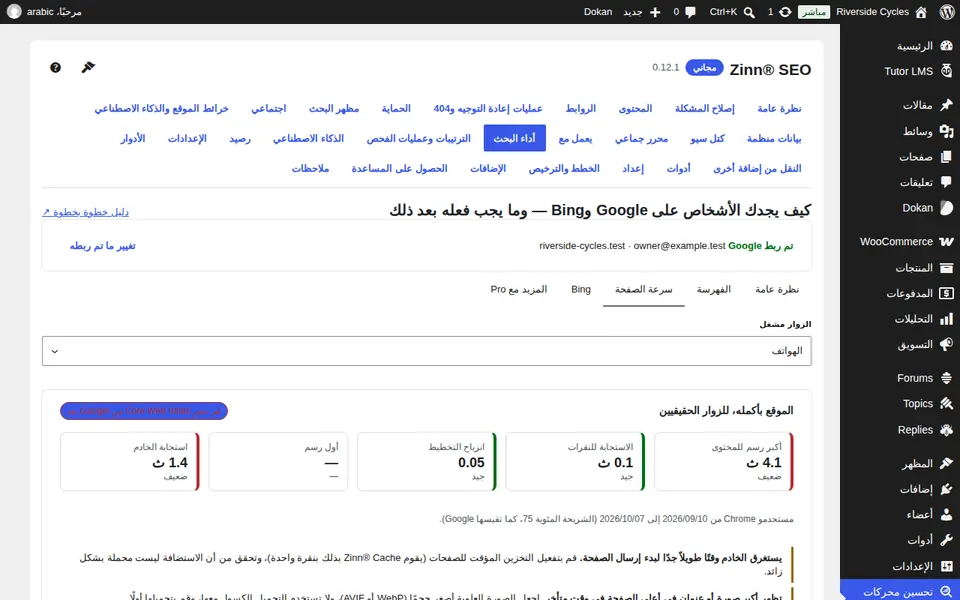Switch to the سرعة الصفحة tab
Screen dimensions: 960x600
coord(643,290)
